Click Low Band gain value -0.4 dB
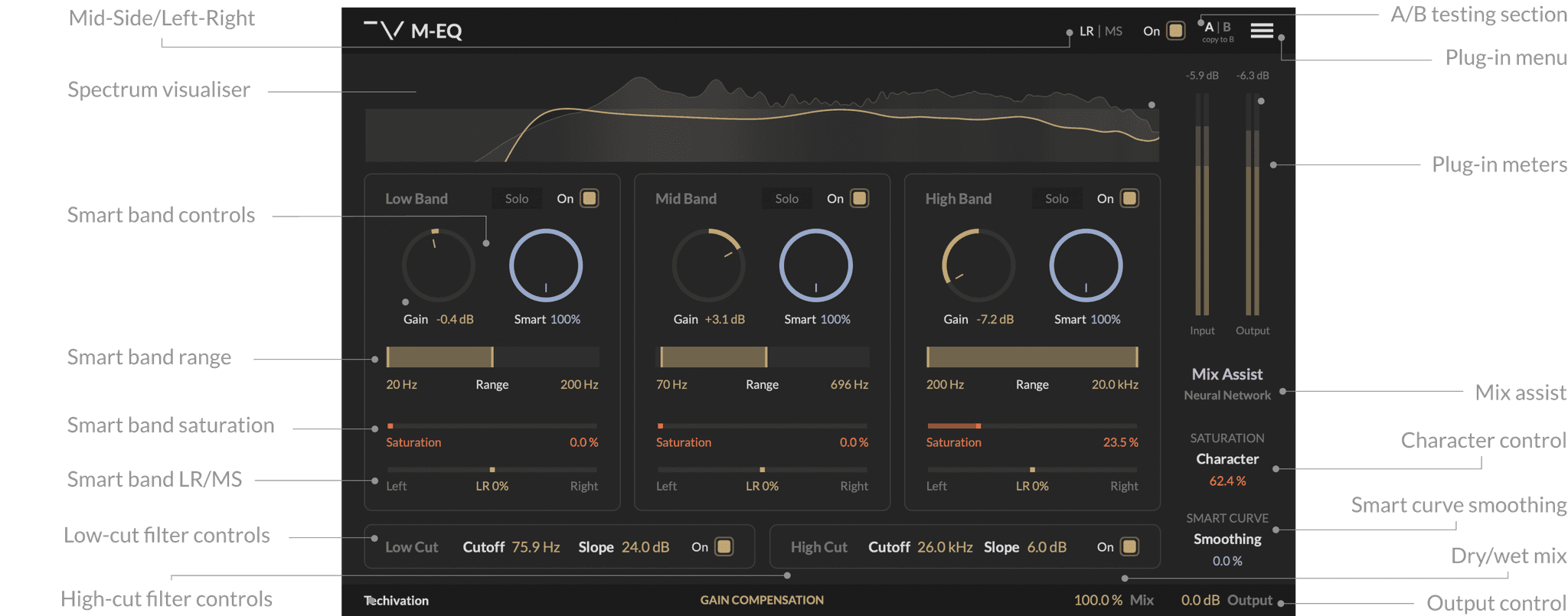 pyautogui.click(x=455, y=319)
